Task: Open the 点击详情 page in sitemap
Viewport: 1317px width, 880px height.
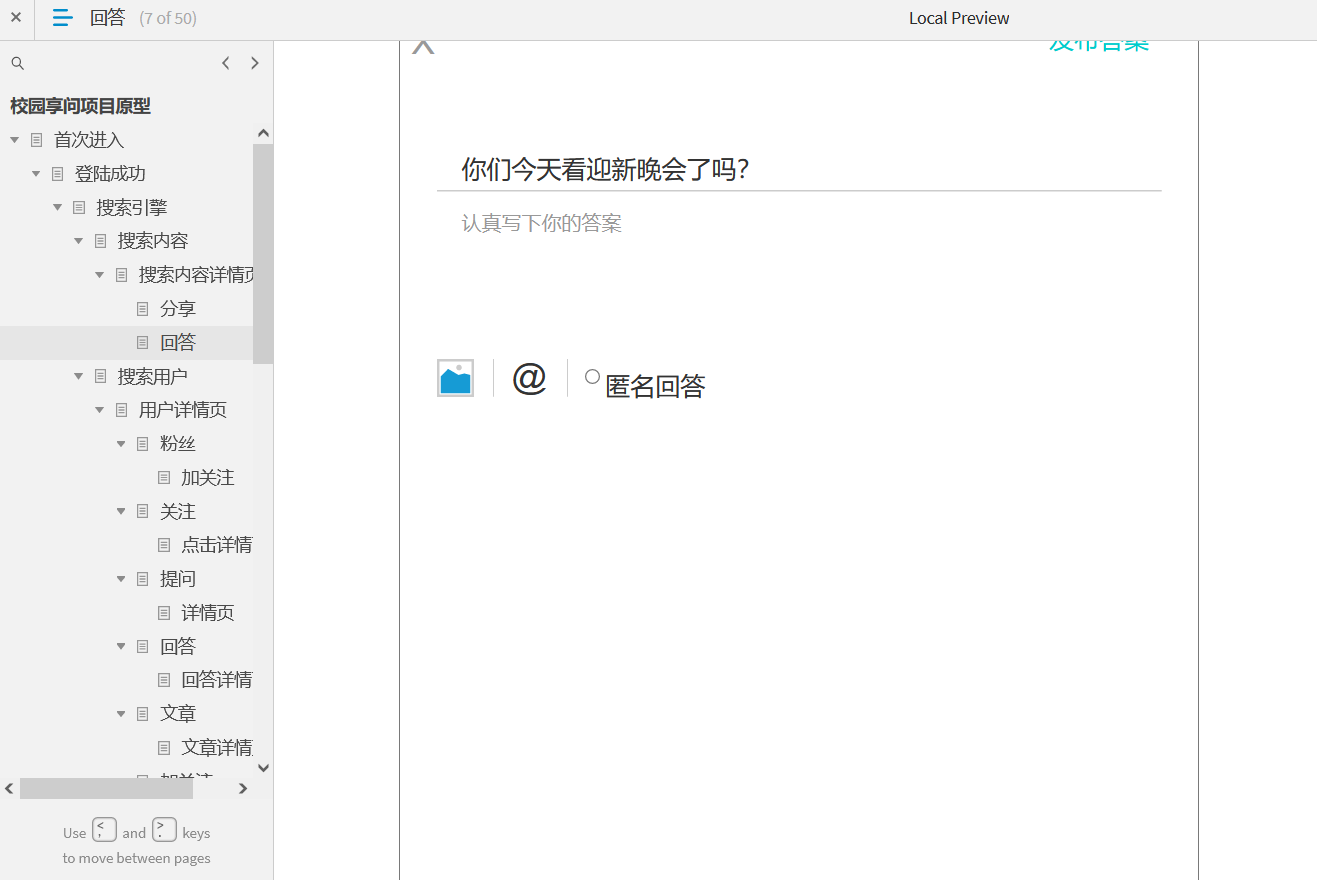Action: (x=217, y=545)
